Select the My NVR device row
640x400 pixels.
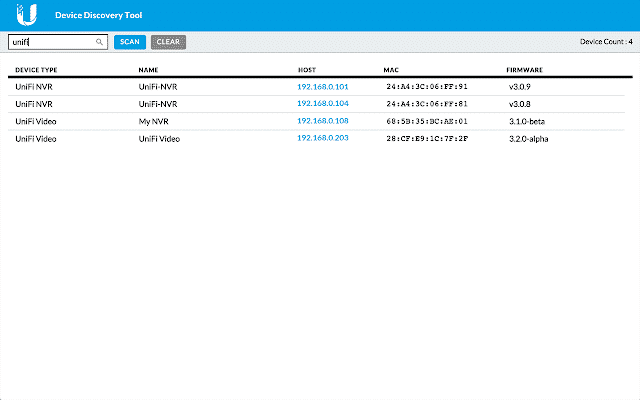155,121
